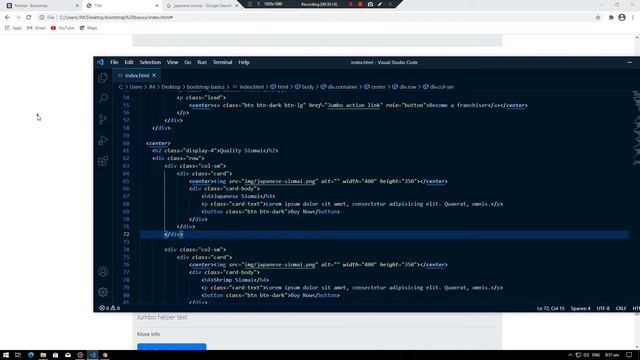Open the View menu in VS Code

[x=172, y=62]
